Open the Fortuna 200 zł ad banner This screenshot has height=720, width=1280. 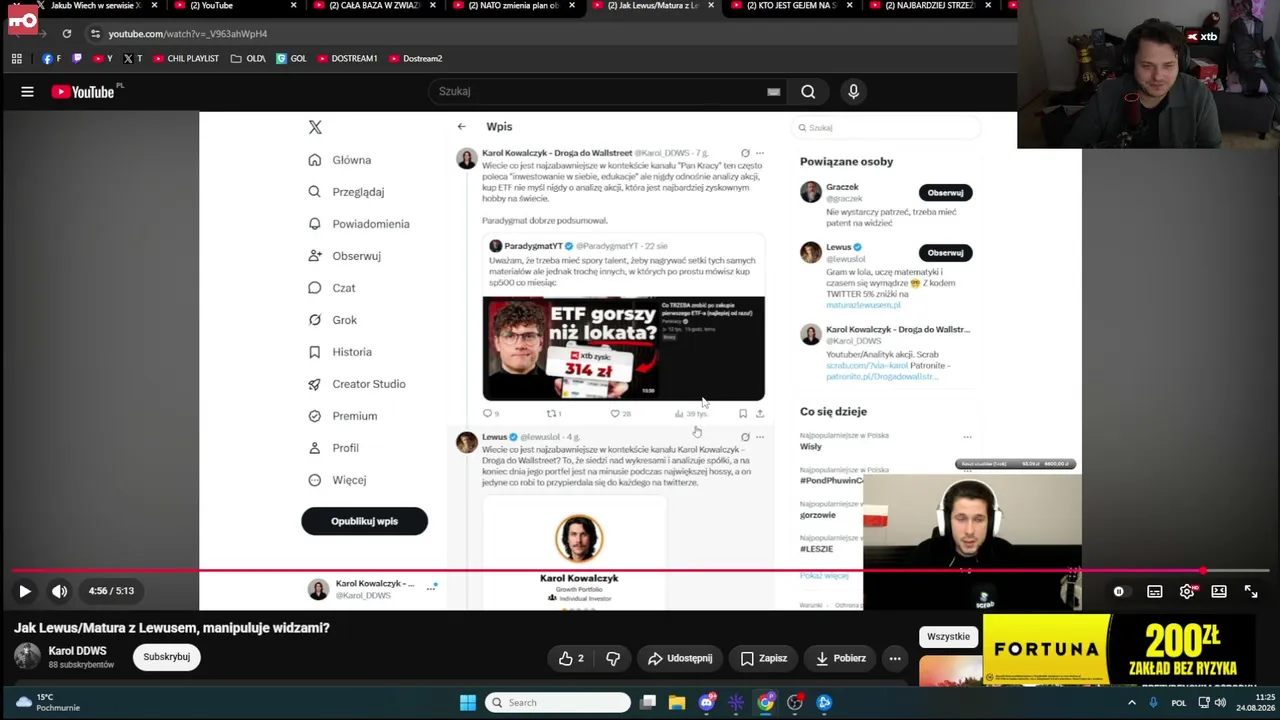(x=1119, y=650)
